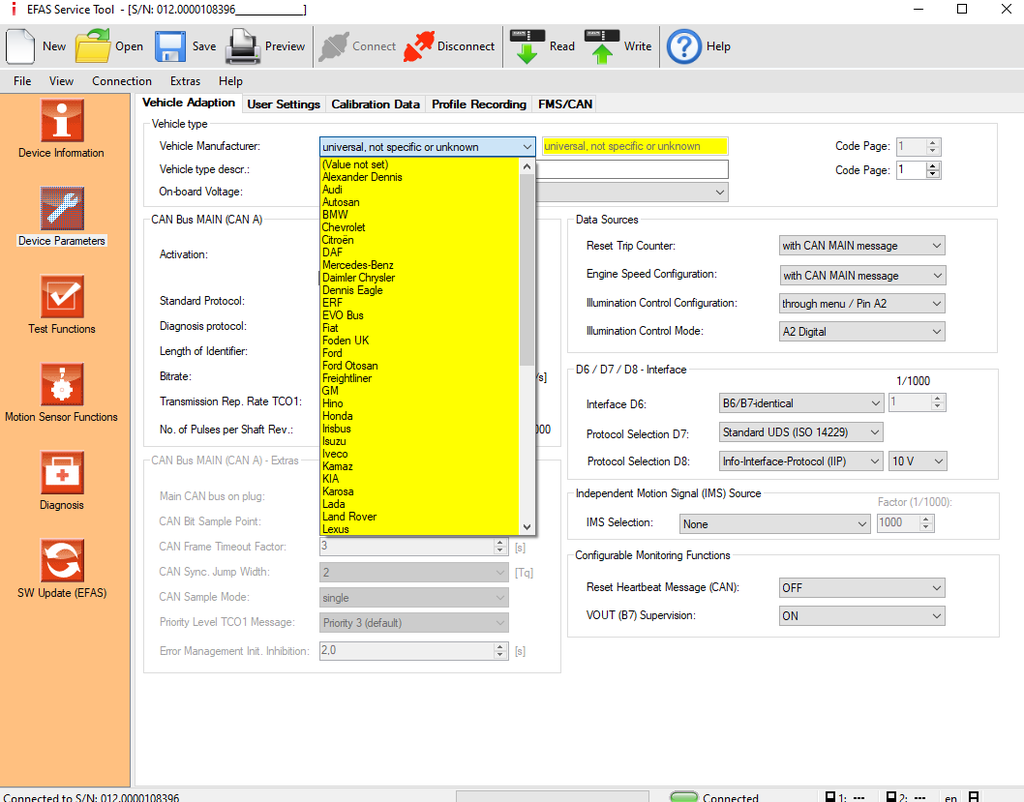Switch to the User Settings tab

[283, 104]
